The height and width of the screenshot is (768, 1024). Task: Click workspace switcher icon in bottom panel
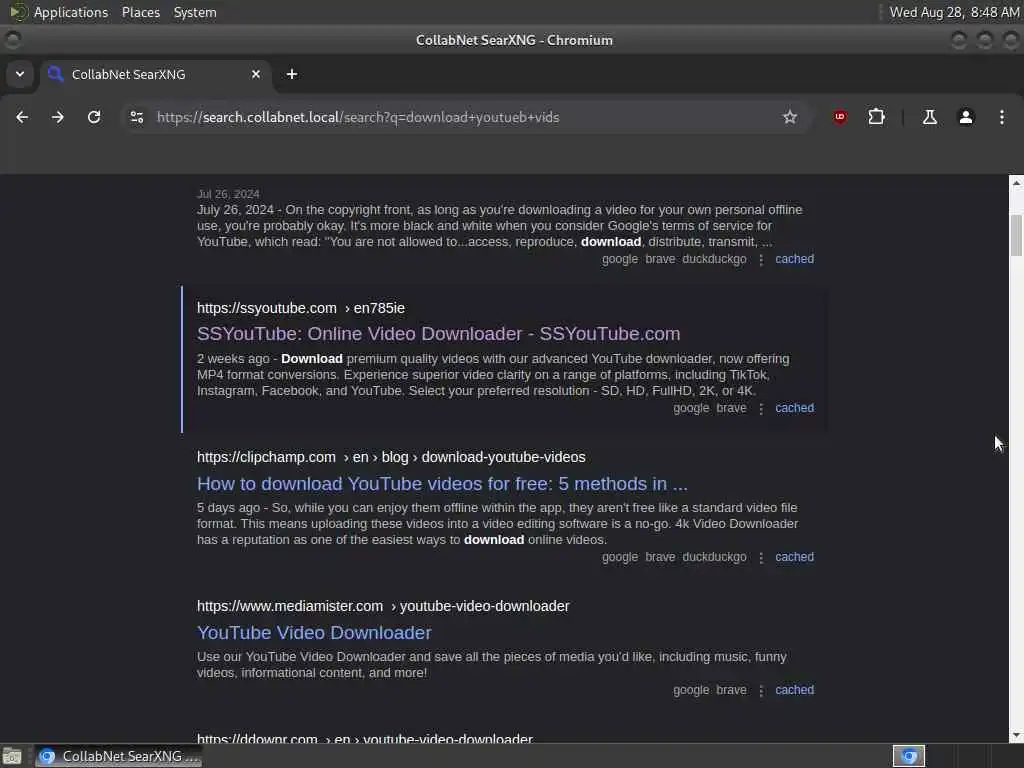click(908, 756)
